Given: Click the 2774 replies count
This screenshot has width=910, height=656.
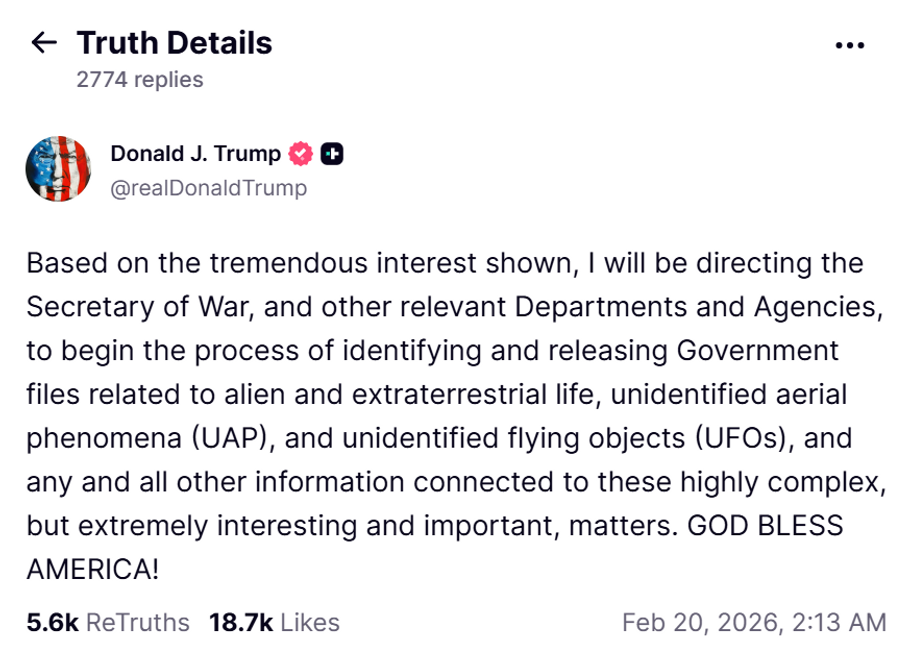Looking at the screenshot, I should [140, 80].
